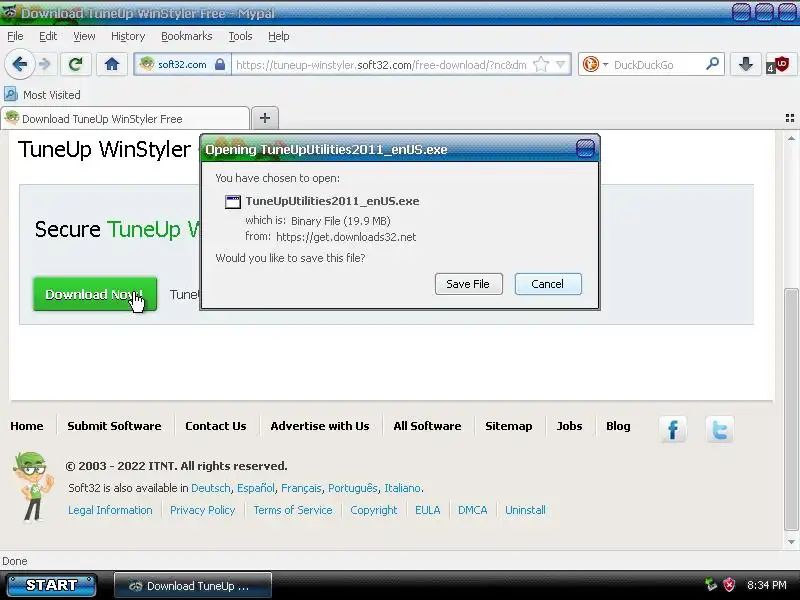Open the Terms of Service link
Image resolution: width=800 pixels, height=600 pixels.
coord(293,510)
